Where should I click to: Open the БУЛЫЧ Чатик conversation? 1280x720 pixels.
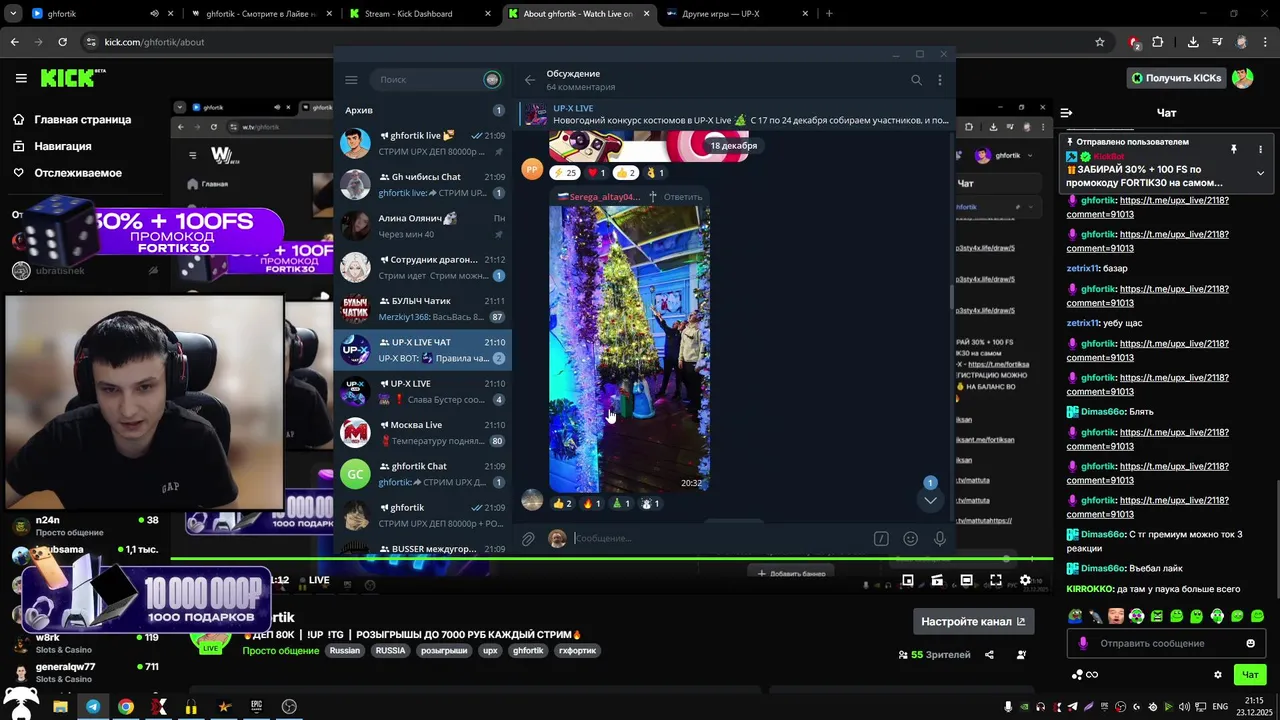(424, 309)
